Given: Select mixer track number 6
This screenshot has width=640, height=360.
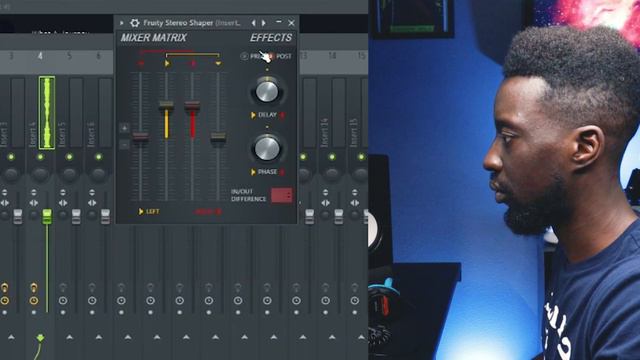Looking at the screenshot, I should 98,56.
